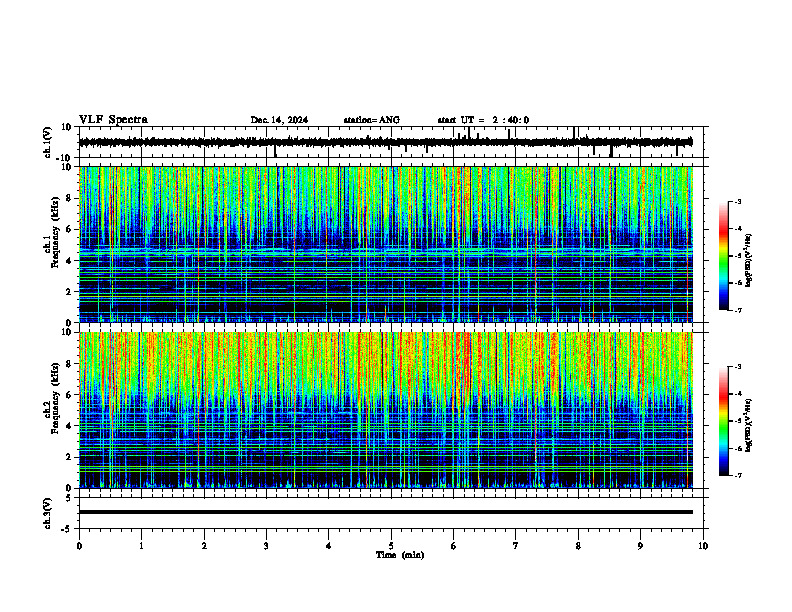Click the "2" kHz tick on ch.1 spectrogram
This screenshot has height=612, width=792.
coord(70,291)
